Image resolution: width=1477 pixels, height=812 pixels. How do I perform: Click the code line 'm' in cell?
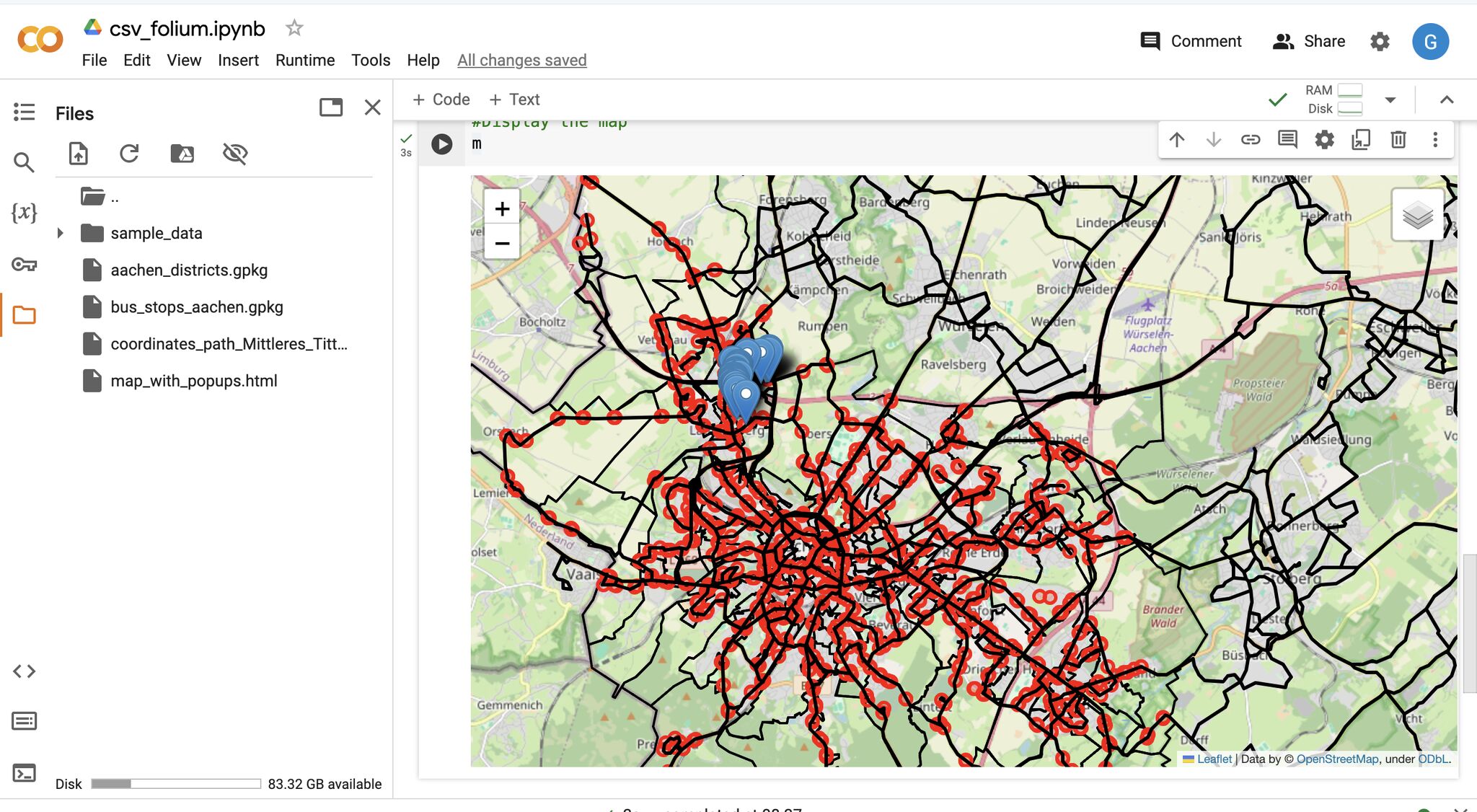coord(477,144)
